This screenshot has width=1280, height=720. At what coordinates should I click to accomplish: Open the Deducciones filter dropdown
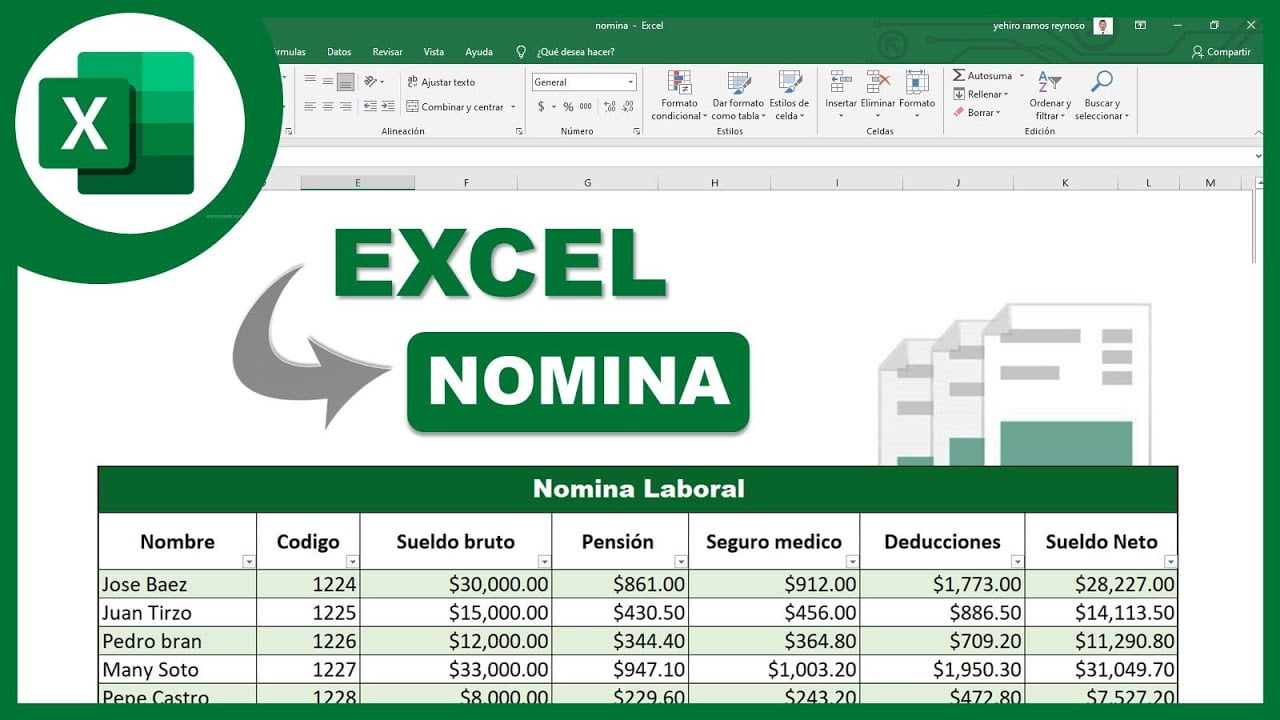pyautogui.click(x=1017, y=562)
